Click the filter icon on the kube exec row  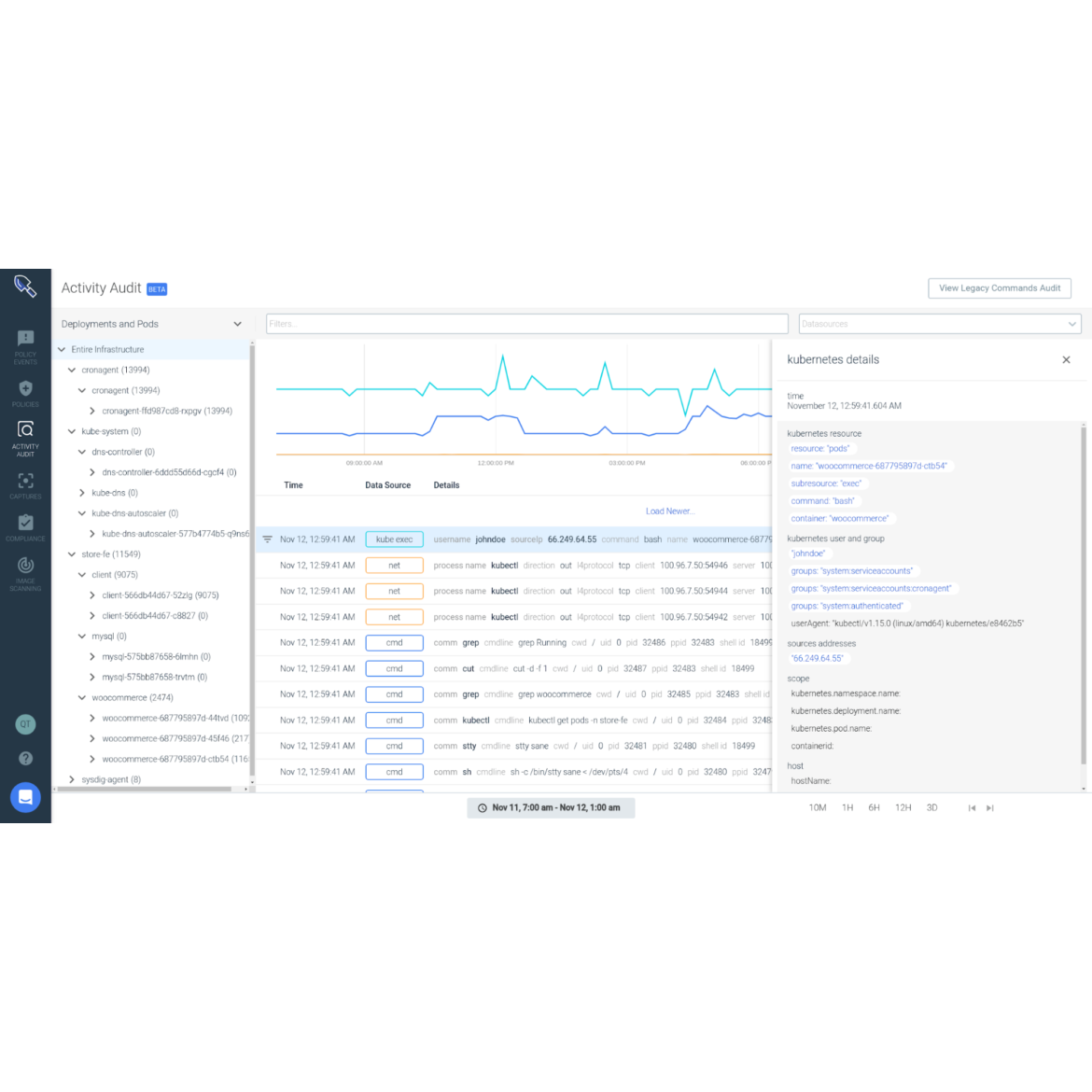267,539
